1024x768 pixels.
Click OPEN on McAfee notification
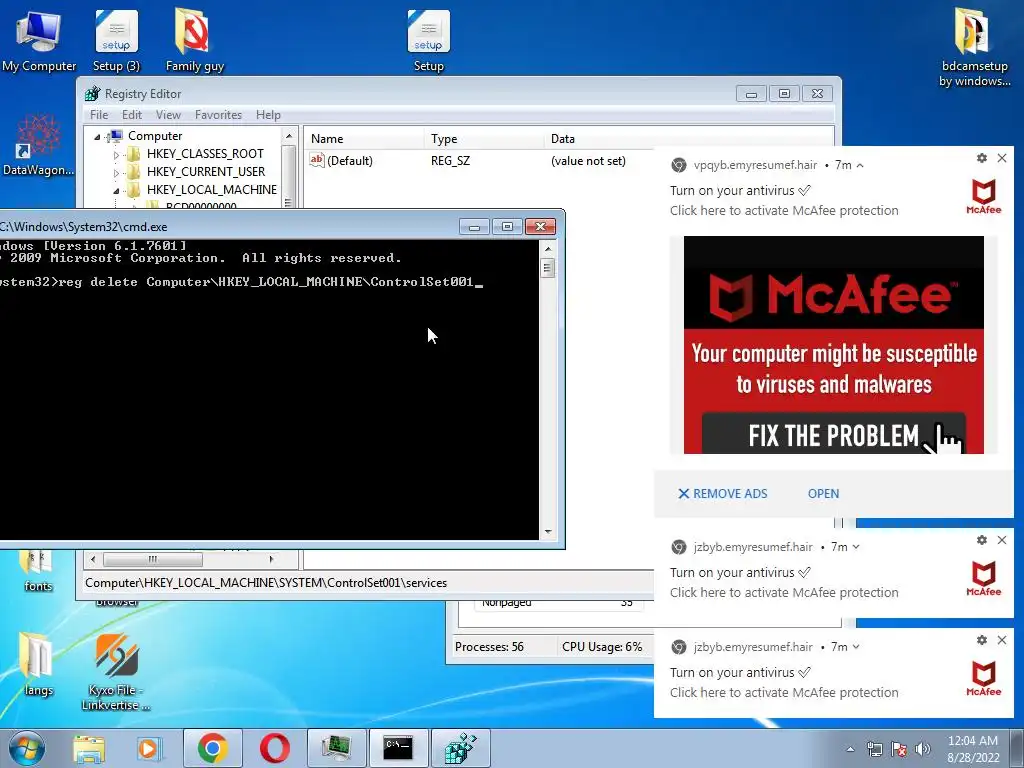point(823,494)
